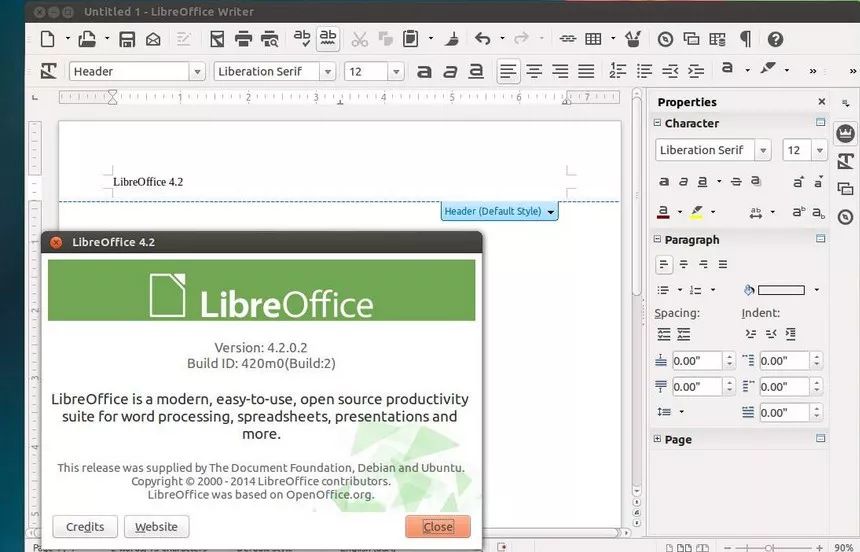Click the paragraph background color swatch in sidebar
This screenshot has height=552, width=860.
pyautogui.click(x=780, y=290)
